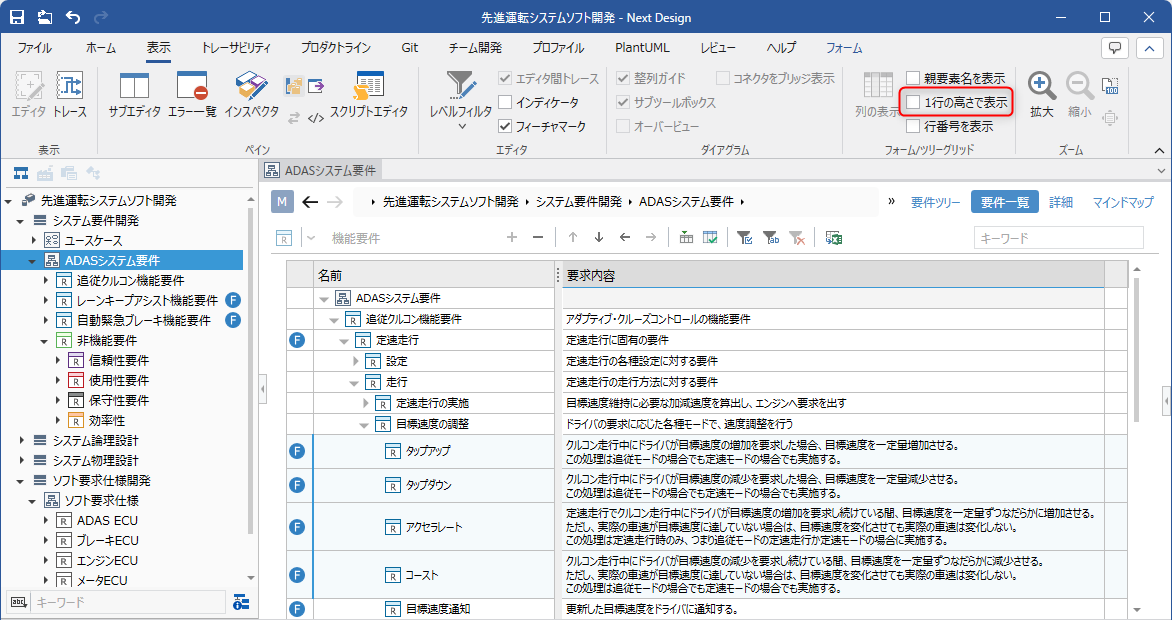Viewport: 1172px width, 620px height.
Task: Move item down with down arrow
Action: [x=599, y=238]
